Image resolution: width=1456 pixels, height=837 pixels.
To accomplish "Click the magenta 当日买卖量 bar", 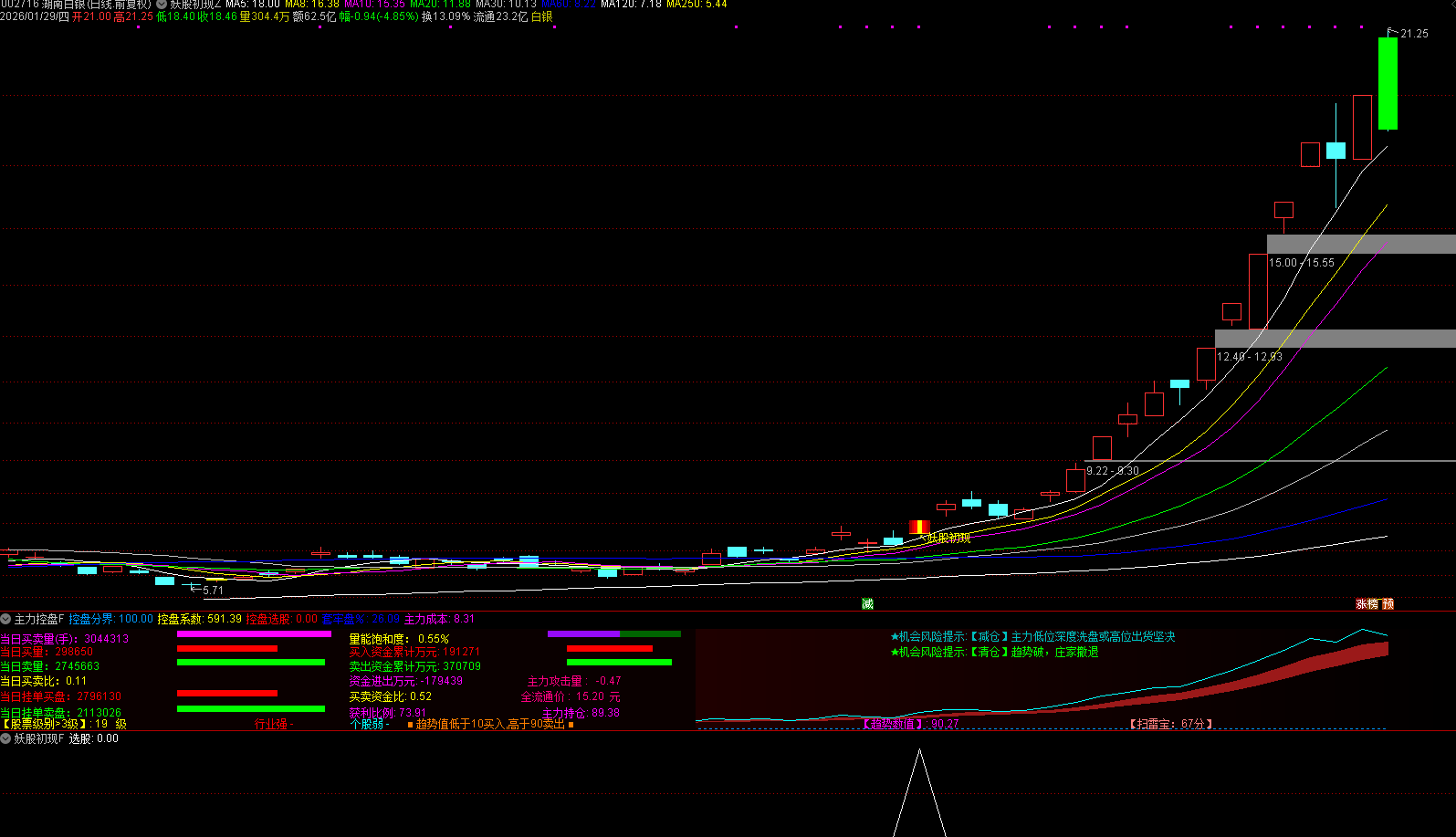I will (x=254, y=633).
